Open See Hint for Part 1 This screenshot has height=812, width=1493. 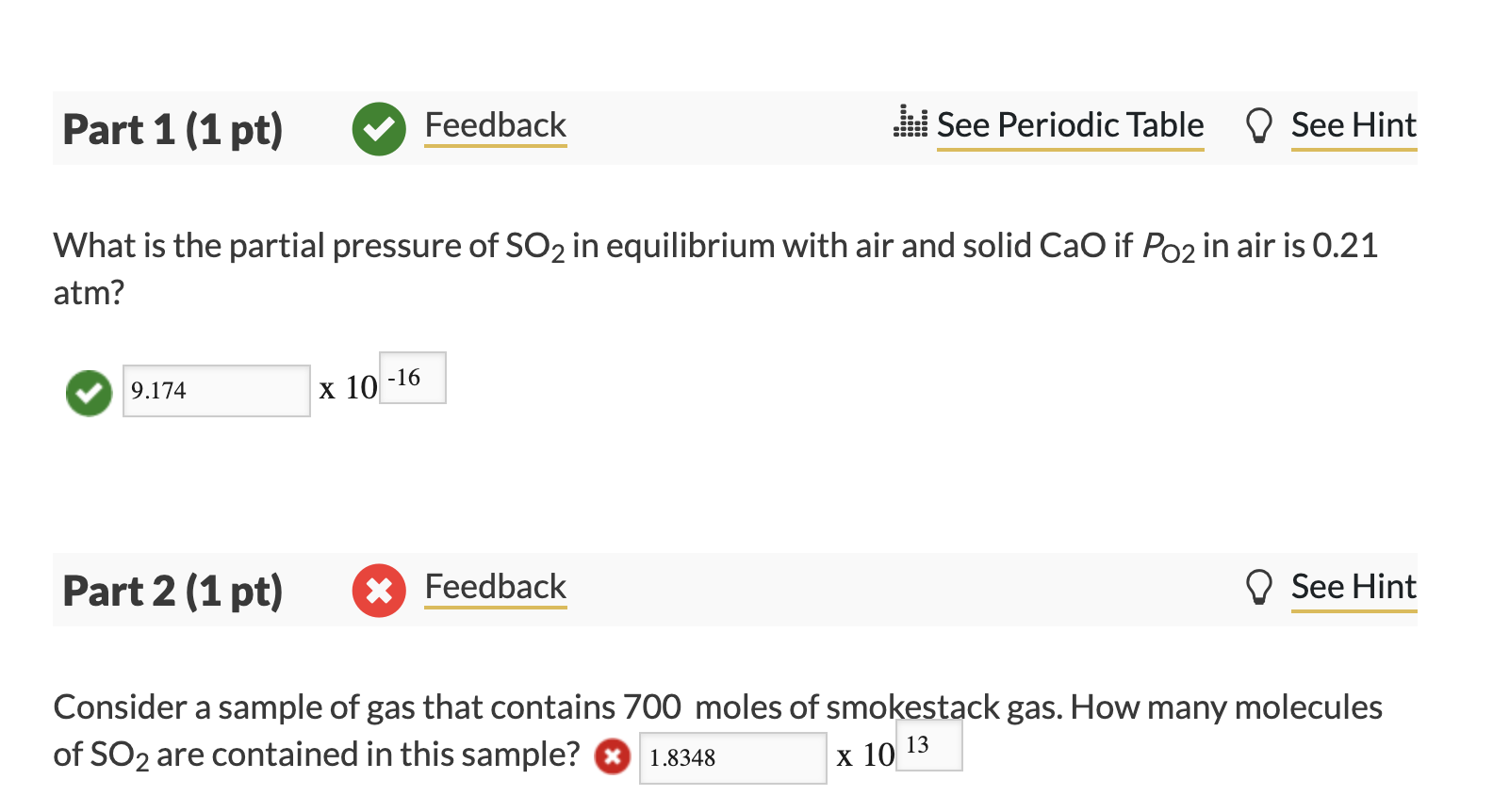(x=1353, y=125)
